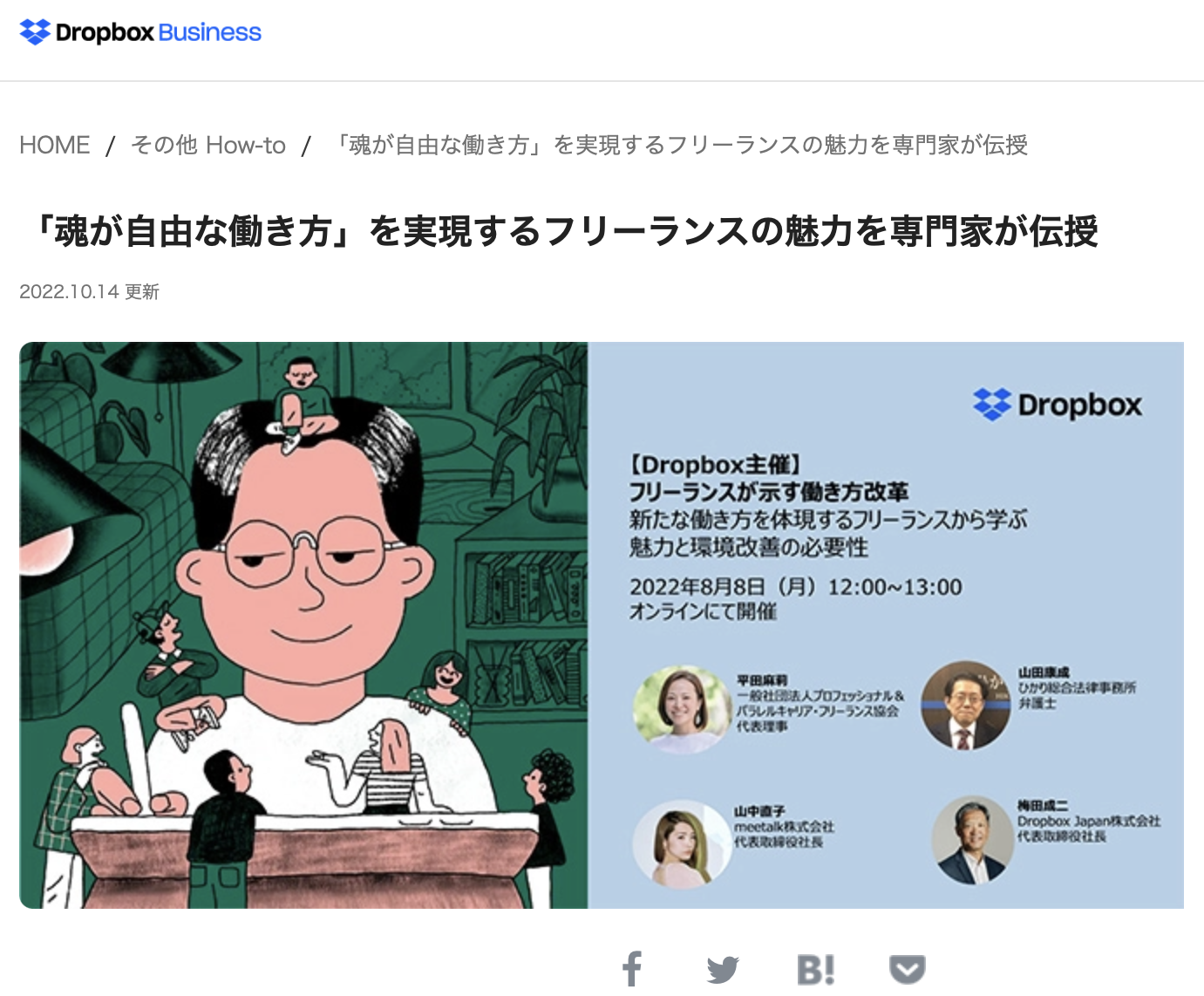Click the Dropbox Japan株式会社 caption
This screenshot has height=996, width=1204.
(1089, 821)
